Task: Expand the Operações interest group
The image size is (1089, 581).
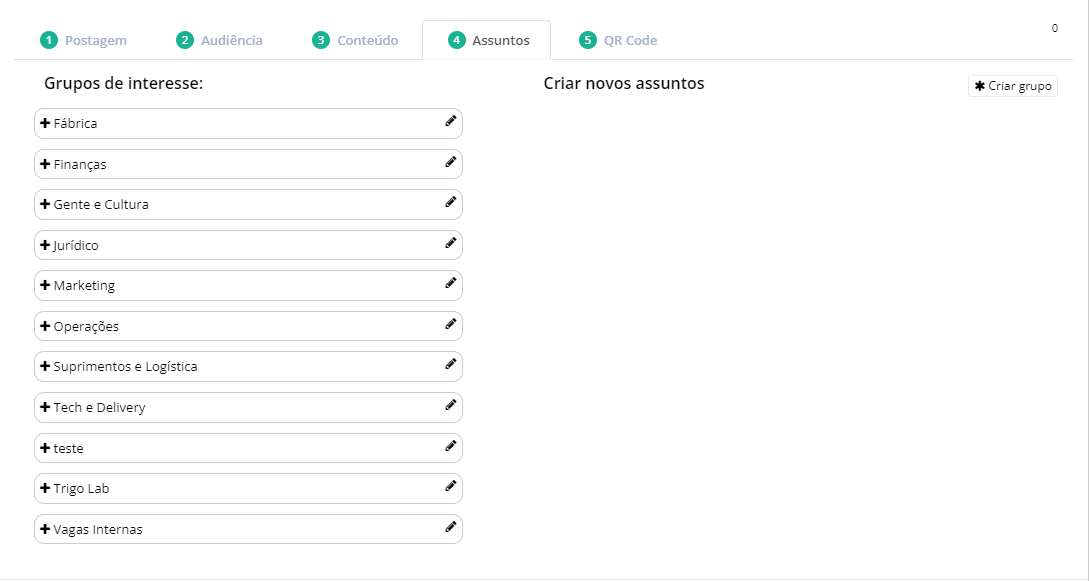Action: 45,326
